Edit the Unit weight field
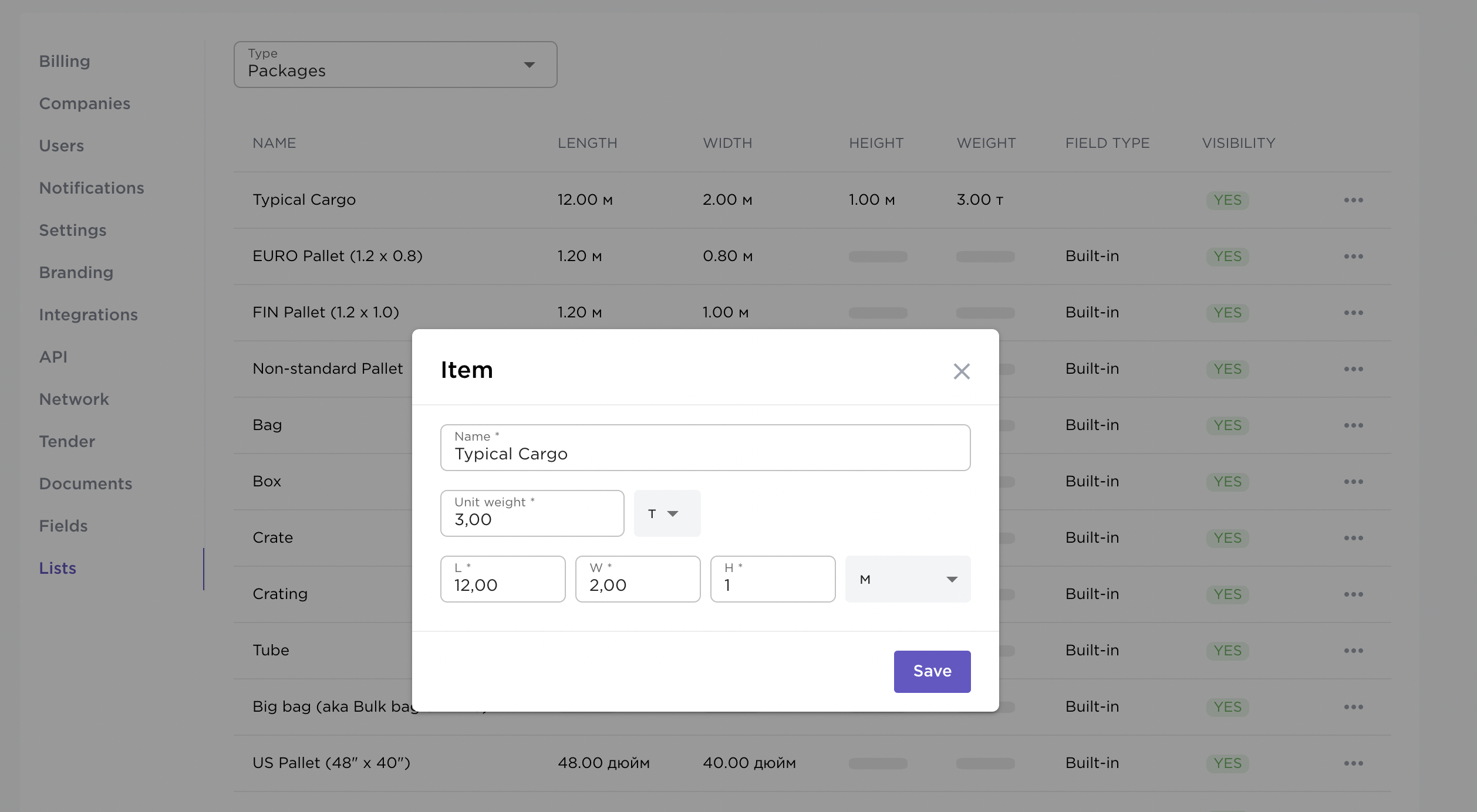The width and height of the screenshot is (1477, 812). (x=532, y=513)
